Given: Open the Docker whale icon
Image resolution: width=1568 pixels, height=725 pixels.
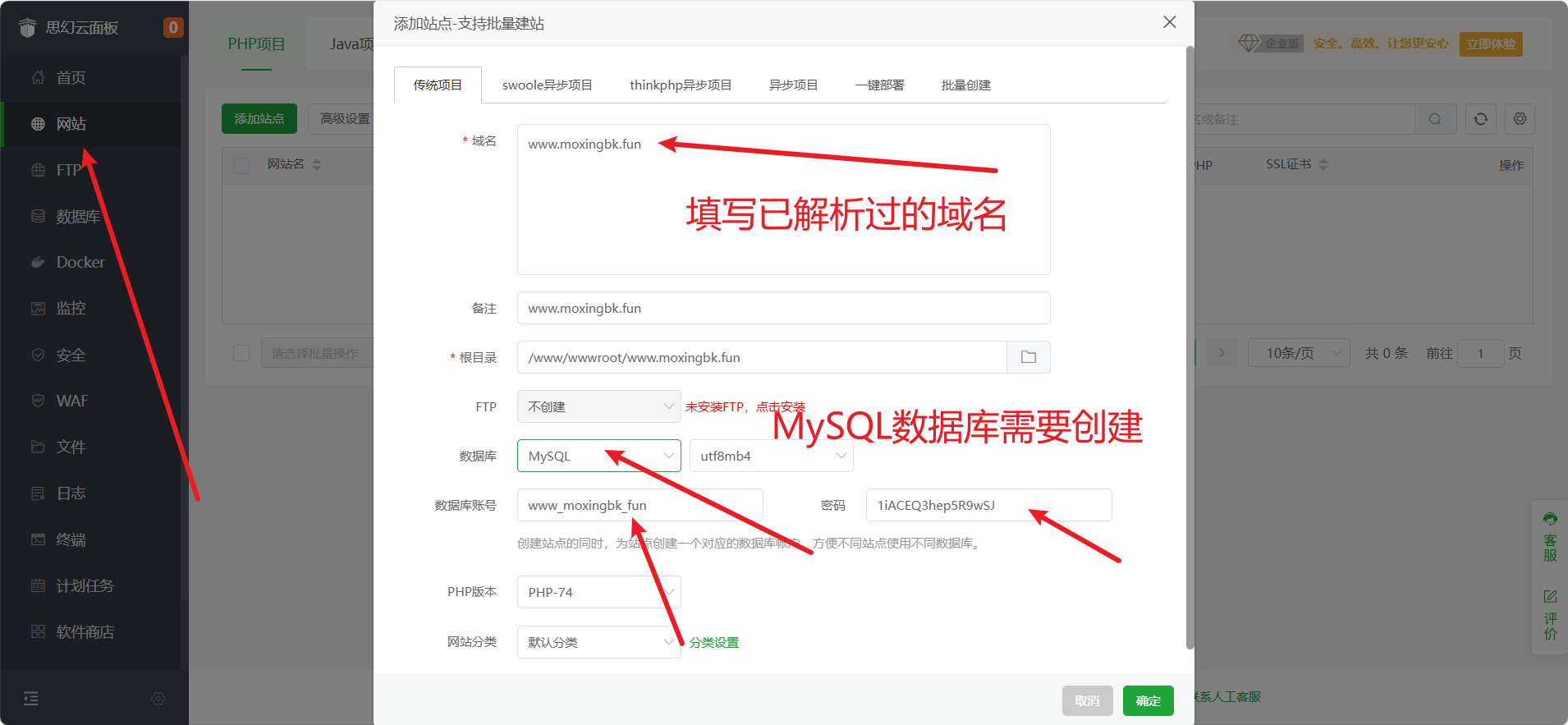Looking at the screenshot, I should 38,262.
